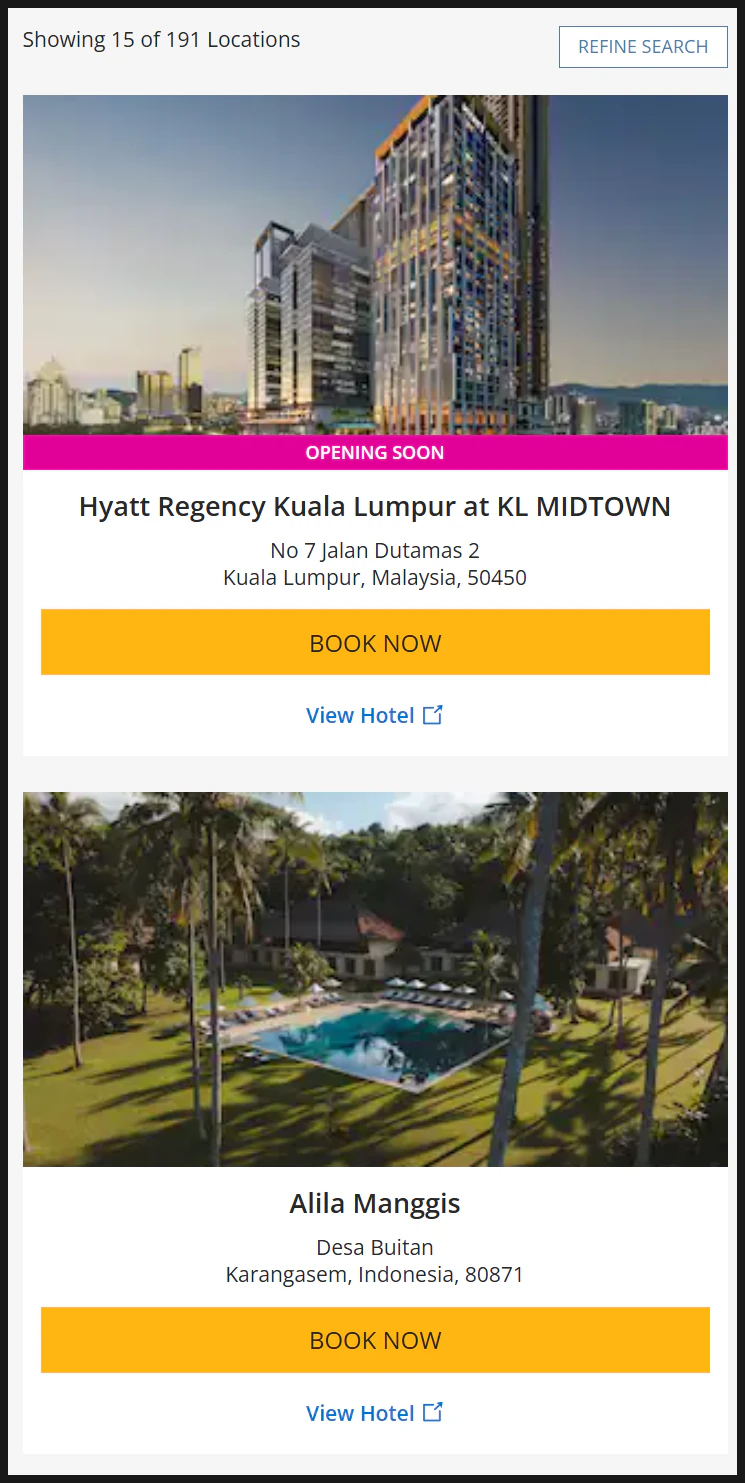Image resolution: width=745 pixels, height=1483 pixels.
Task: Book the Alila Manggis hotel now
Action: (x=375, y=1340)
